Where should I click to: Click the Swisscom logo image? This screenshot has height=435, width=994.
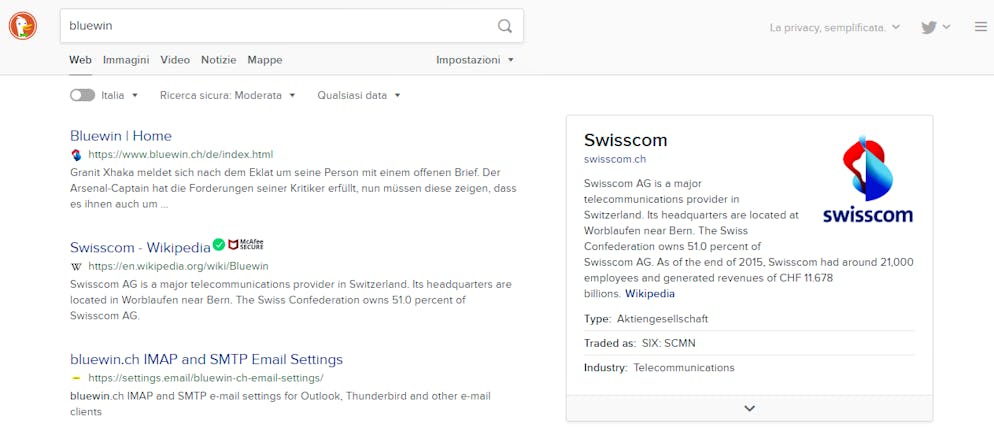[868, 179]
